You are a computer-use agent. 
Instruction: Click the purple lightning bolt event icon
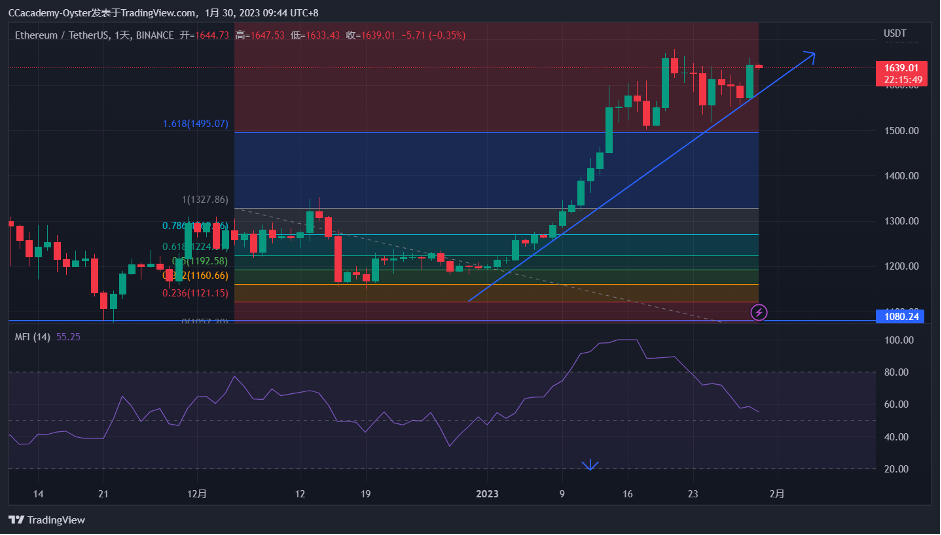[759, 312]
